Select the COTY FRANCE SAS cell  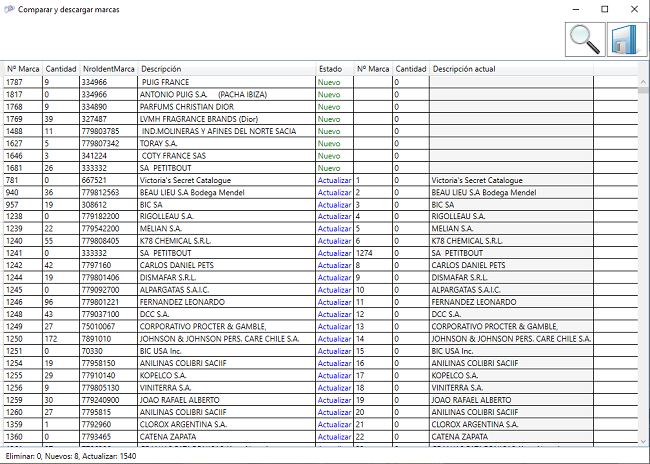click(x=226, y=156)
